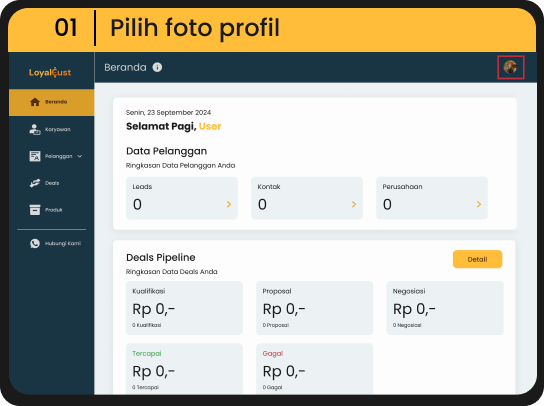Click the info icon beside Beranda
The width and height of the screenshot is (544, 406).
click(x=157, y=67)
